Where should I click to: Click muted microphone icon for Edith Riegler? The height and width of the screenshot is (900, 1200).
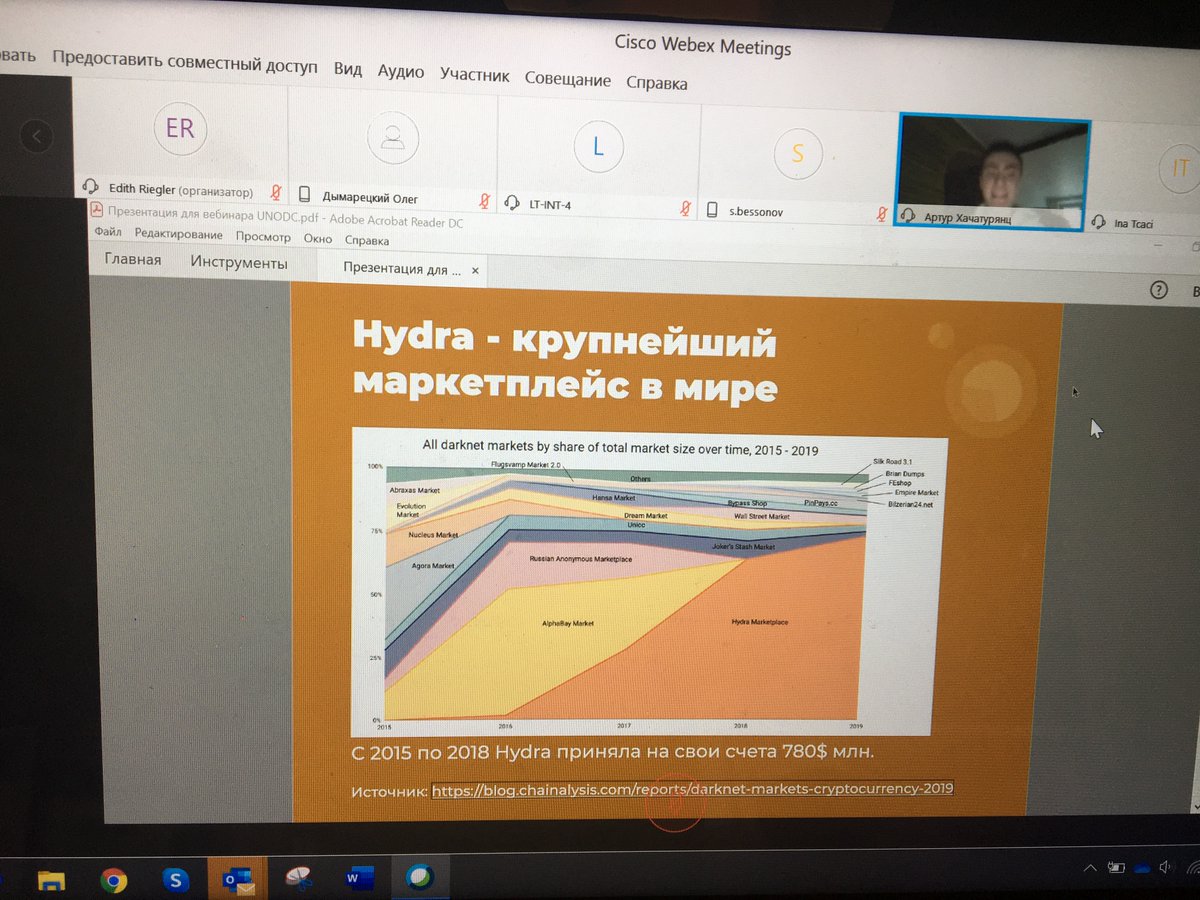point(275,192)
